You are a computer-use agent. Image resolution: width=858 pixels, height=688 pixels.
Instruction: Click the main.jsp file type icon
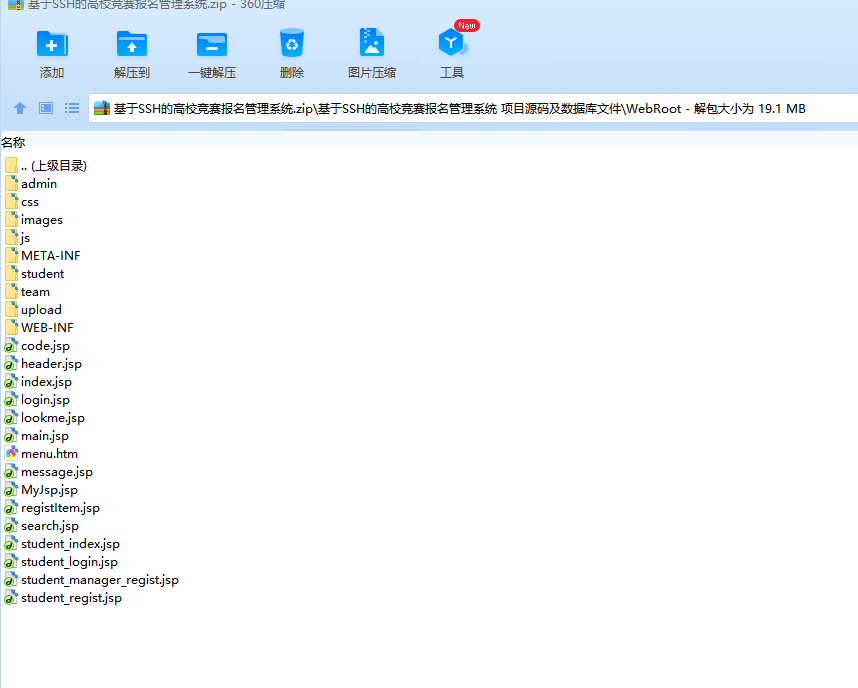point(11,436)
